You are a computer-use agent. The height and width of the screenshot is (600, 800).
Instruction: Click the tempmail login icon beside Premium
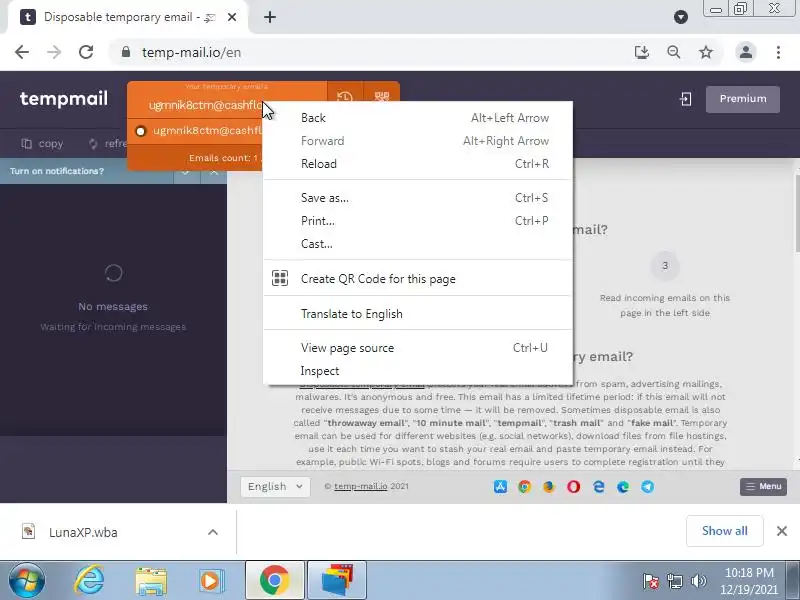[686, 99]
